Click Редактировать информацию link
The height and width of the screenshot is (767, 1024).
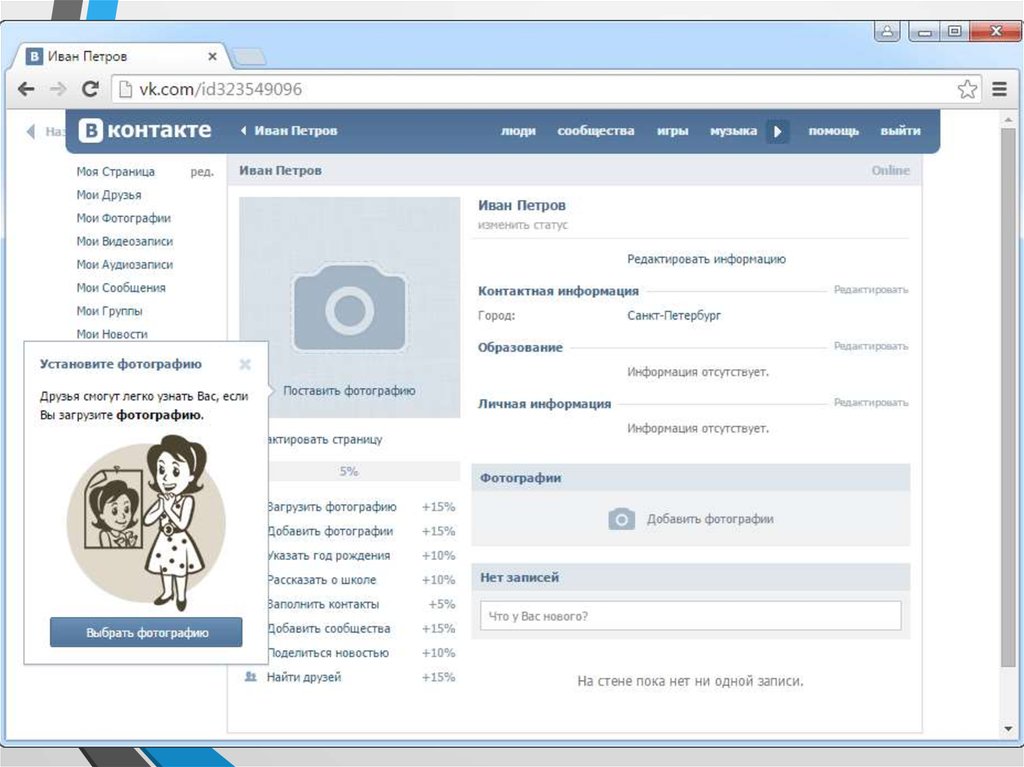point(706,259)
